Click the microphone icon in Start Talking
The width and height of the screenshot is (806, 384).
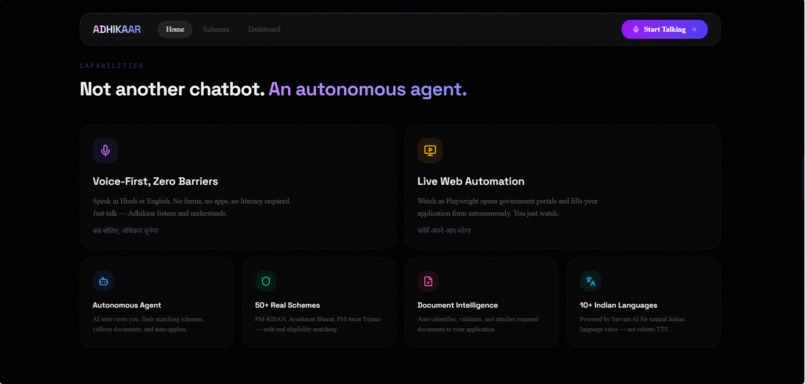coord(635,29)
